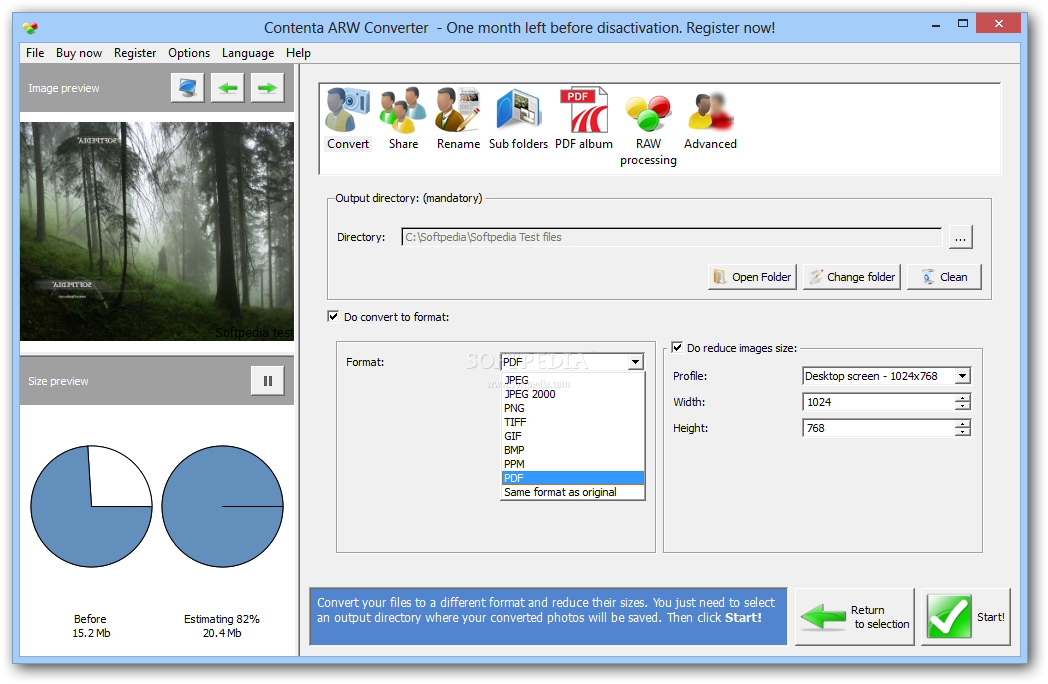Image resolution: width=1048 pixels, height=684 pixels.
Task: Open the Share section icon
Action: (403, 119)
